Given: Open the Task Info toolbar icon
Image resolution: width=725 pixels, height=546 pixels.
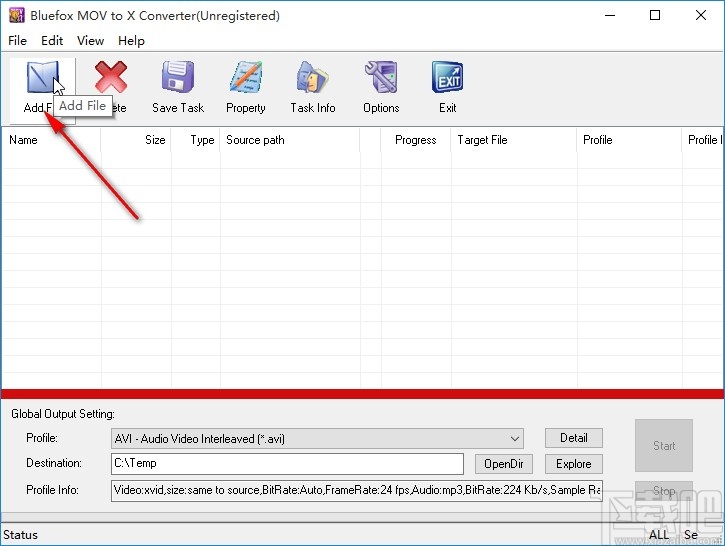Looking at the screenshot, I should click(313, 77).
